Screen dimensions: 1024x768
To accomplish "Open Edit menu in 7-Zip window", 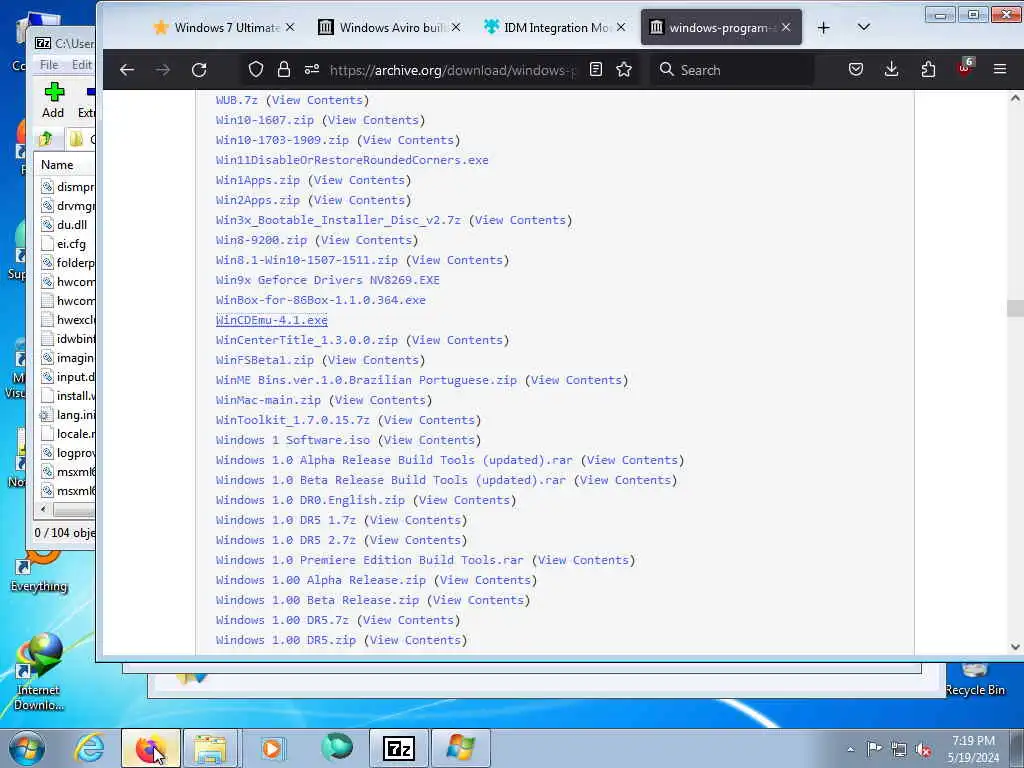I will pos(82,65).
